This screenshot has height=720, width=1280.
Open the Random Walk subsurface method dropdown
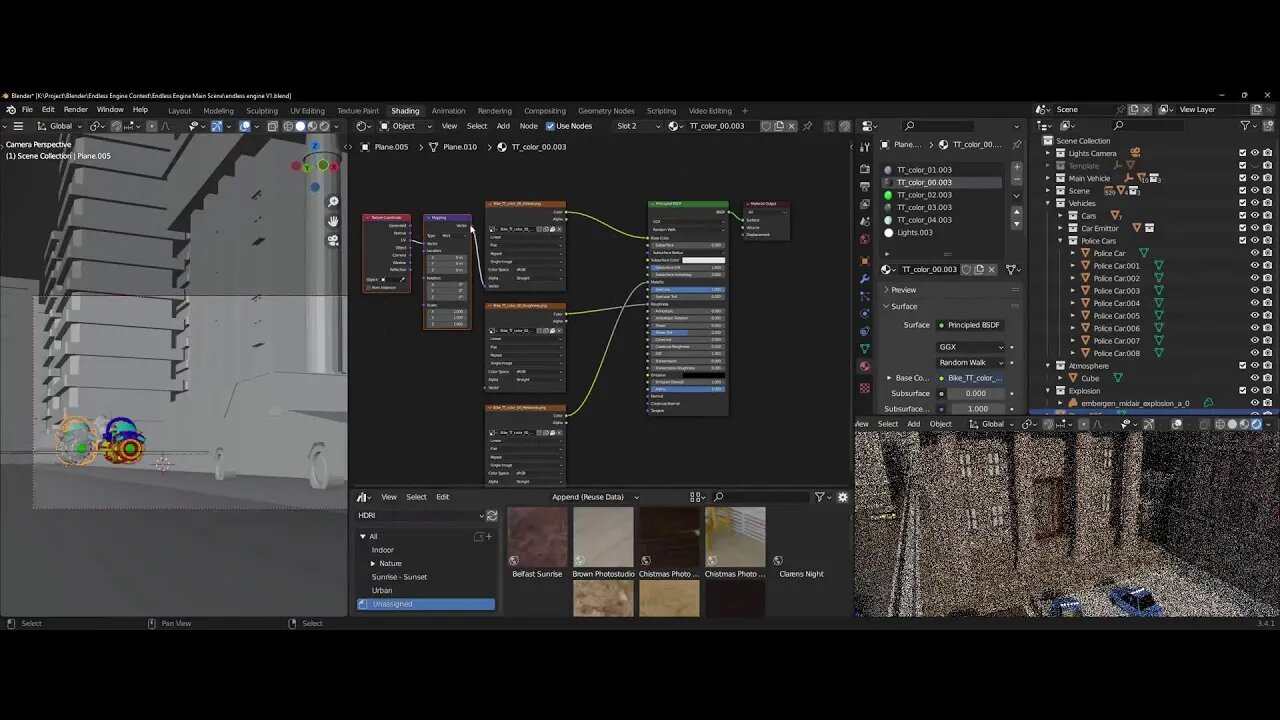click(971, 362)
